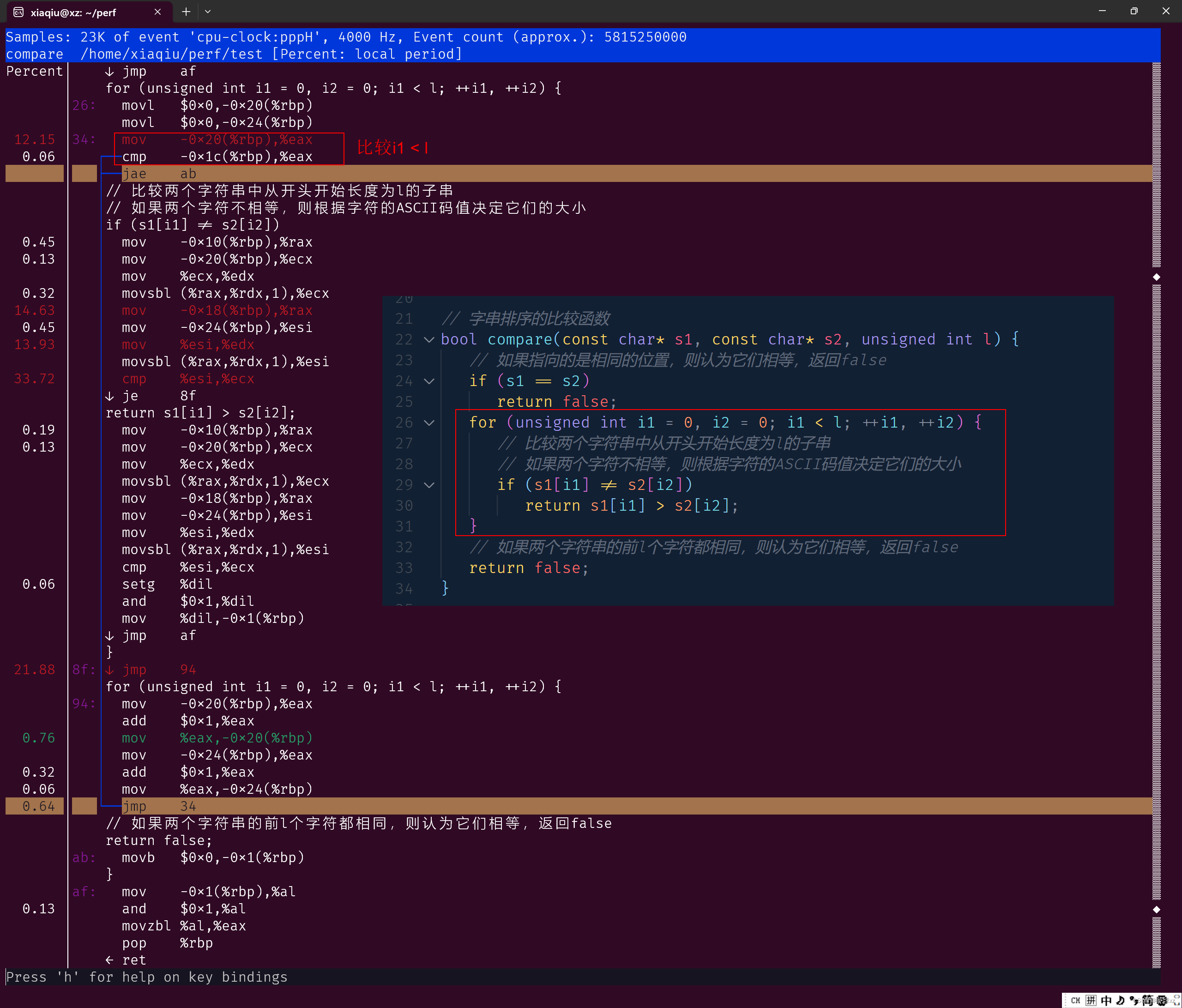
Task: Click editor line 22 'bool compare(' signature
Action: tap(730, 339)
